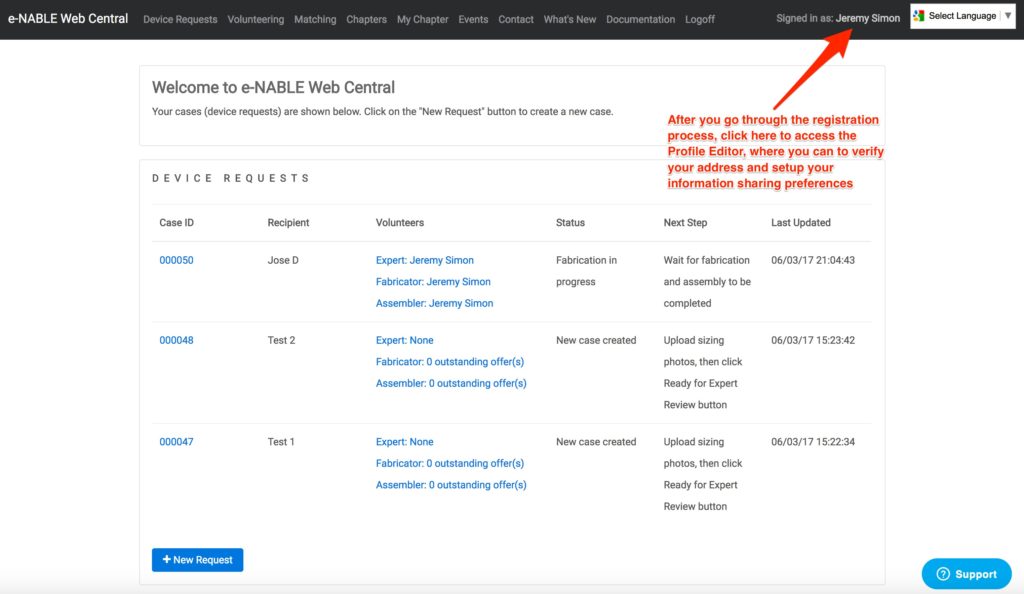1024x594 pixels.
Task: Click Expert: None for case 000047
Action: [404, 442]
